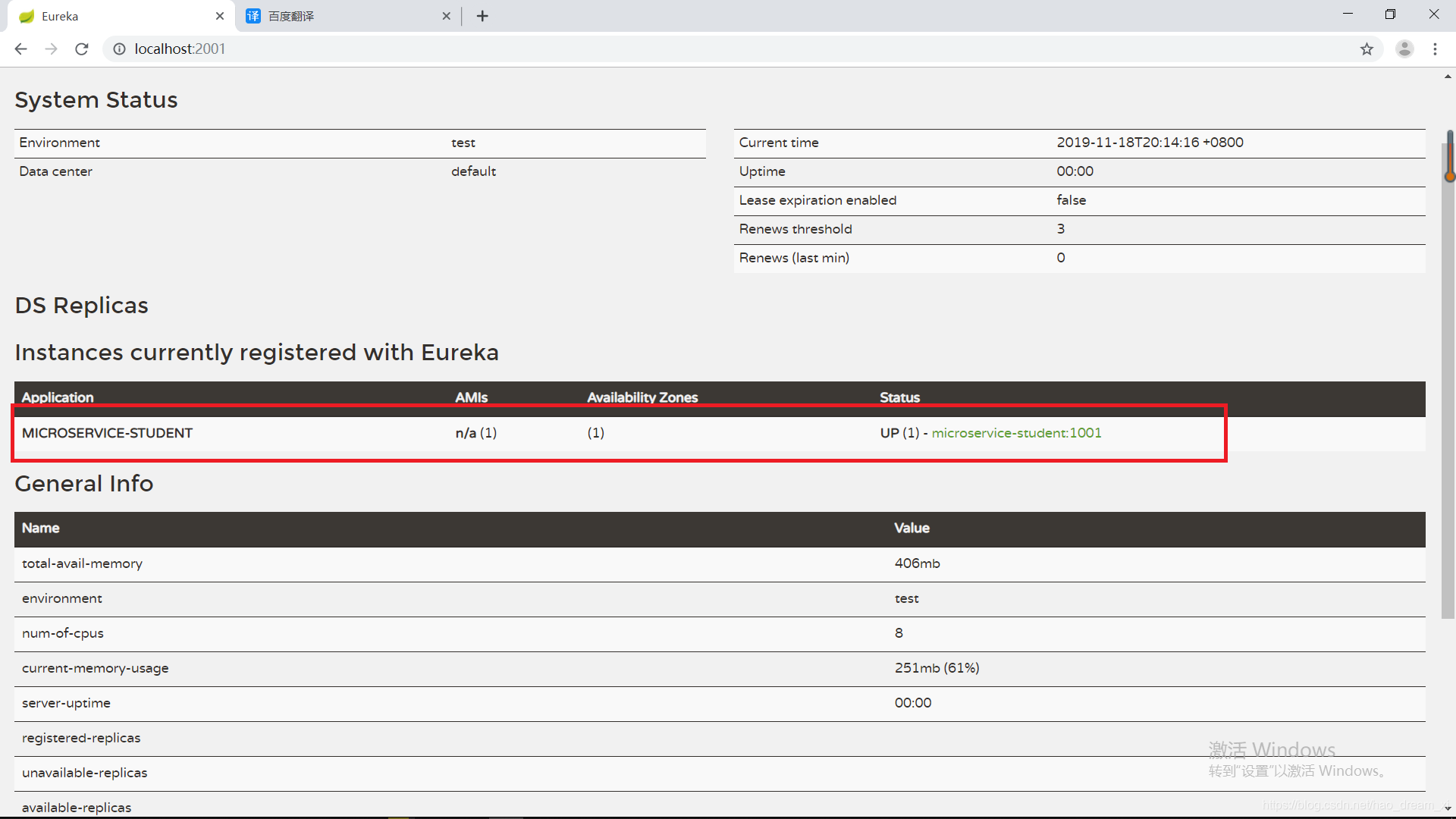The height and width of the screenshot is (819, 1456).
Task: Go back using browser back arrow
Action: click(x=20, y=49)
